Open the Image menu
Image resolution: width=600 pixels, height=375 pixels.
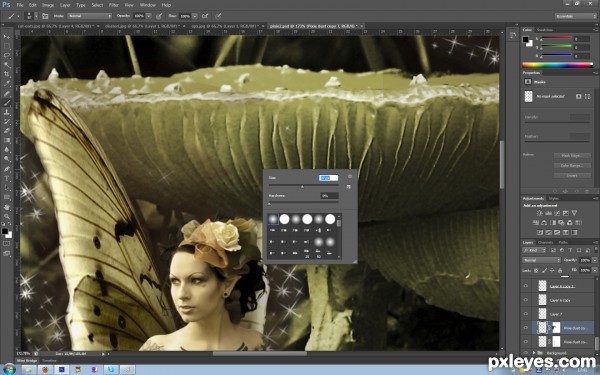pos(48,5)
